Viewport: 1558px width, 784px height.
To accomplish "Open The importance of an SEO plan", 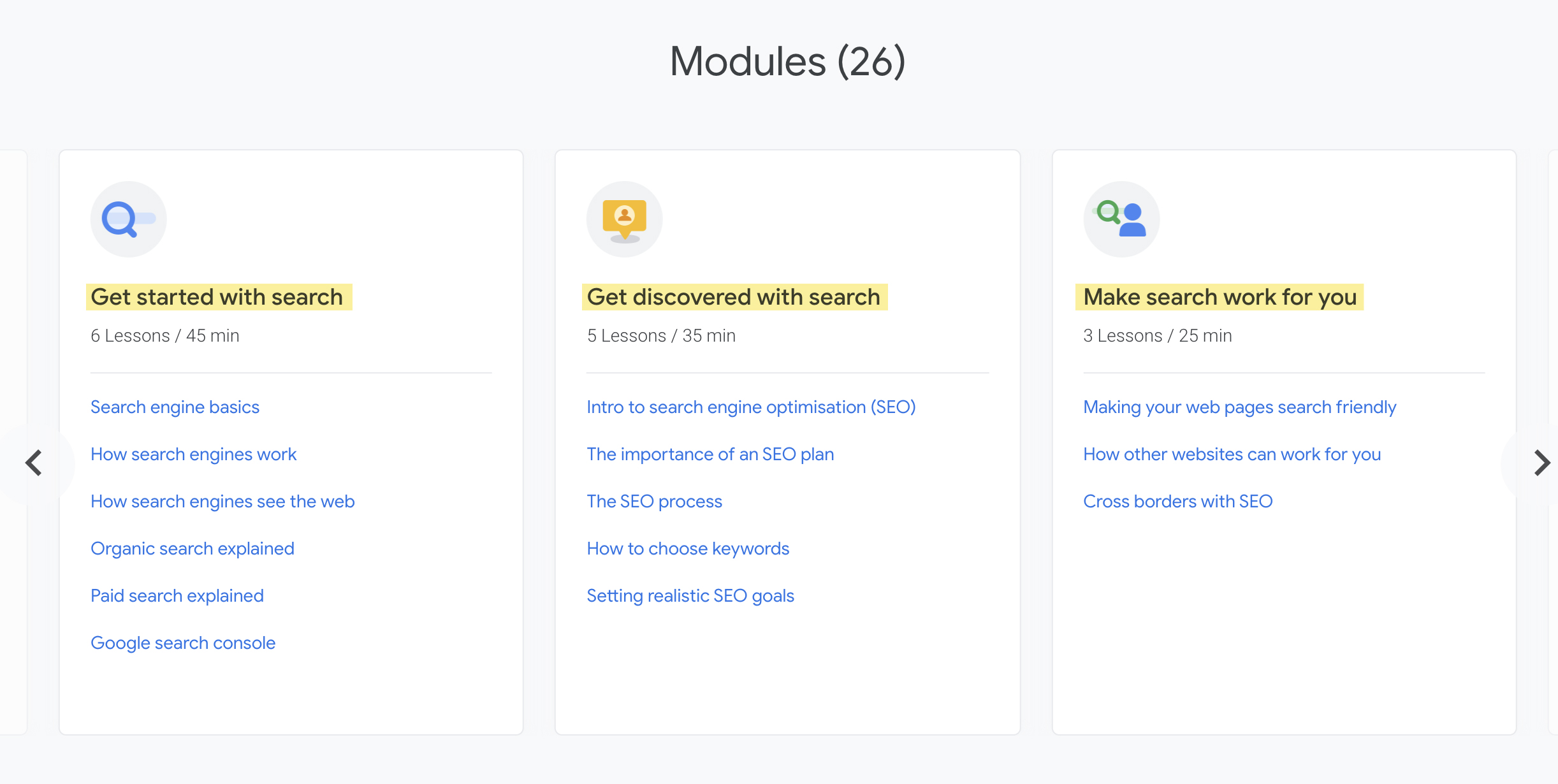I will pos(710,454).
